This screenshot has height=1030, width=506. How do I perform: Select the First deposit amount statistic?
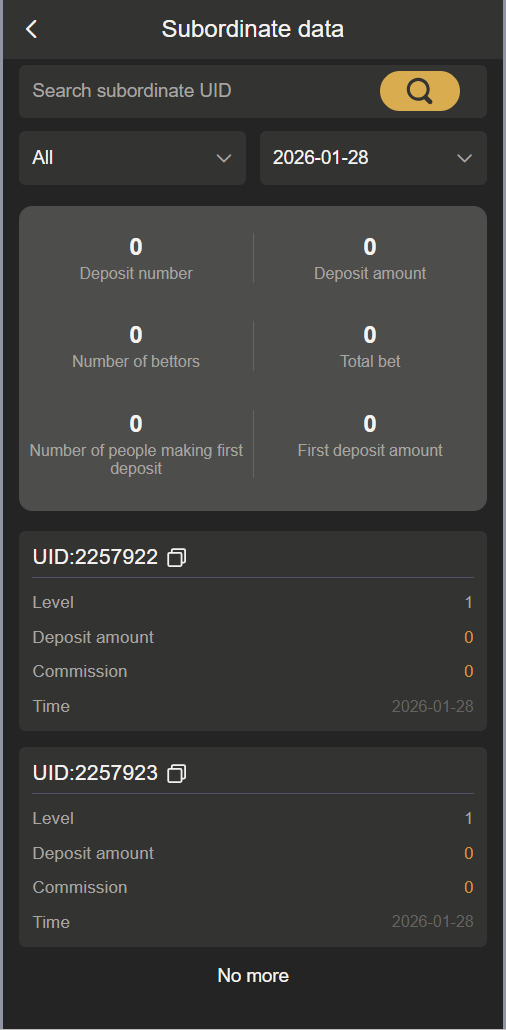coord(370,436)
